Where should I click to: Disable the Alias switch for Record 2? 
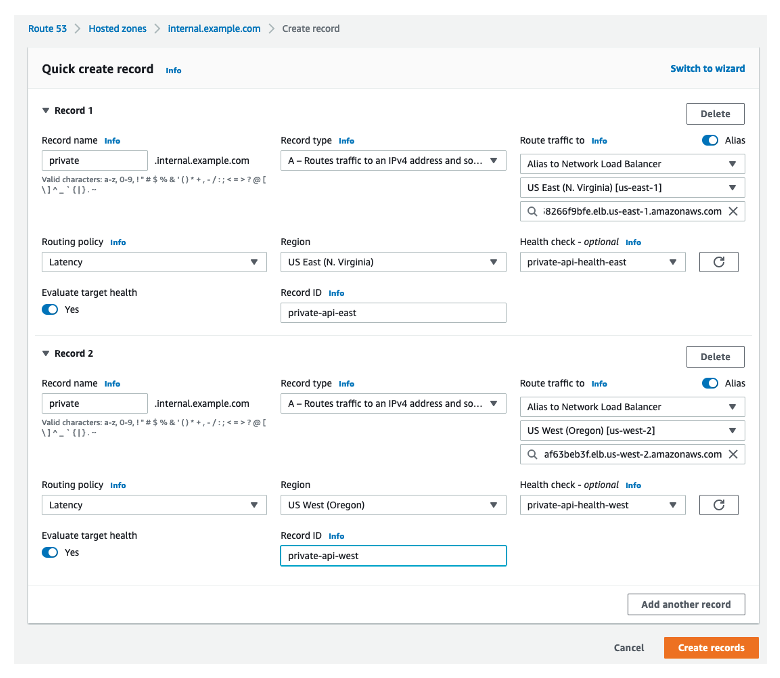[x=710, y=384]
